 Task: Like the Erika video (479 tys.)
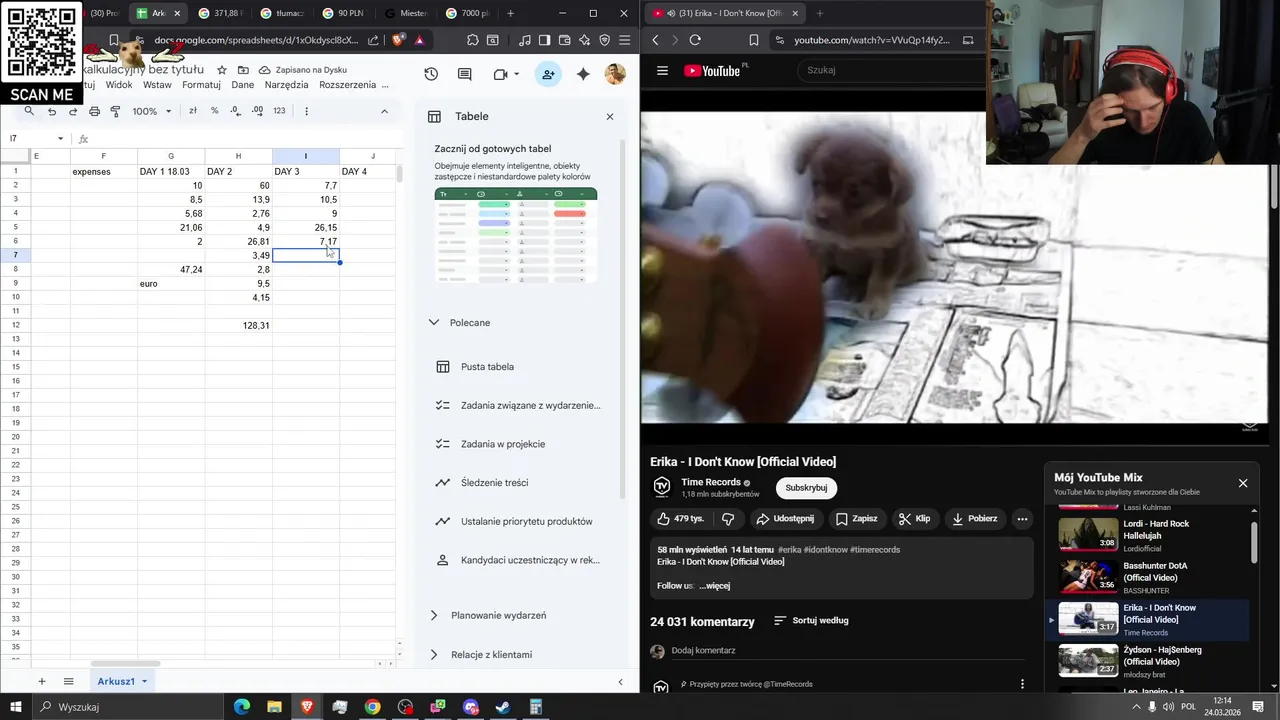tap(681, 519)
